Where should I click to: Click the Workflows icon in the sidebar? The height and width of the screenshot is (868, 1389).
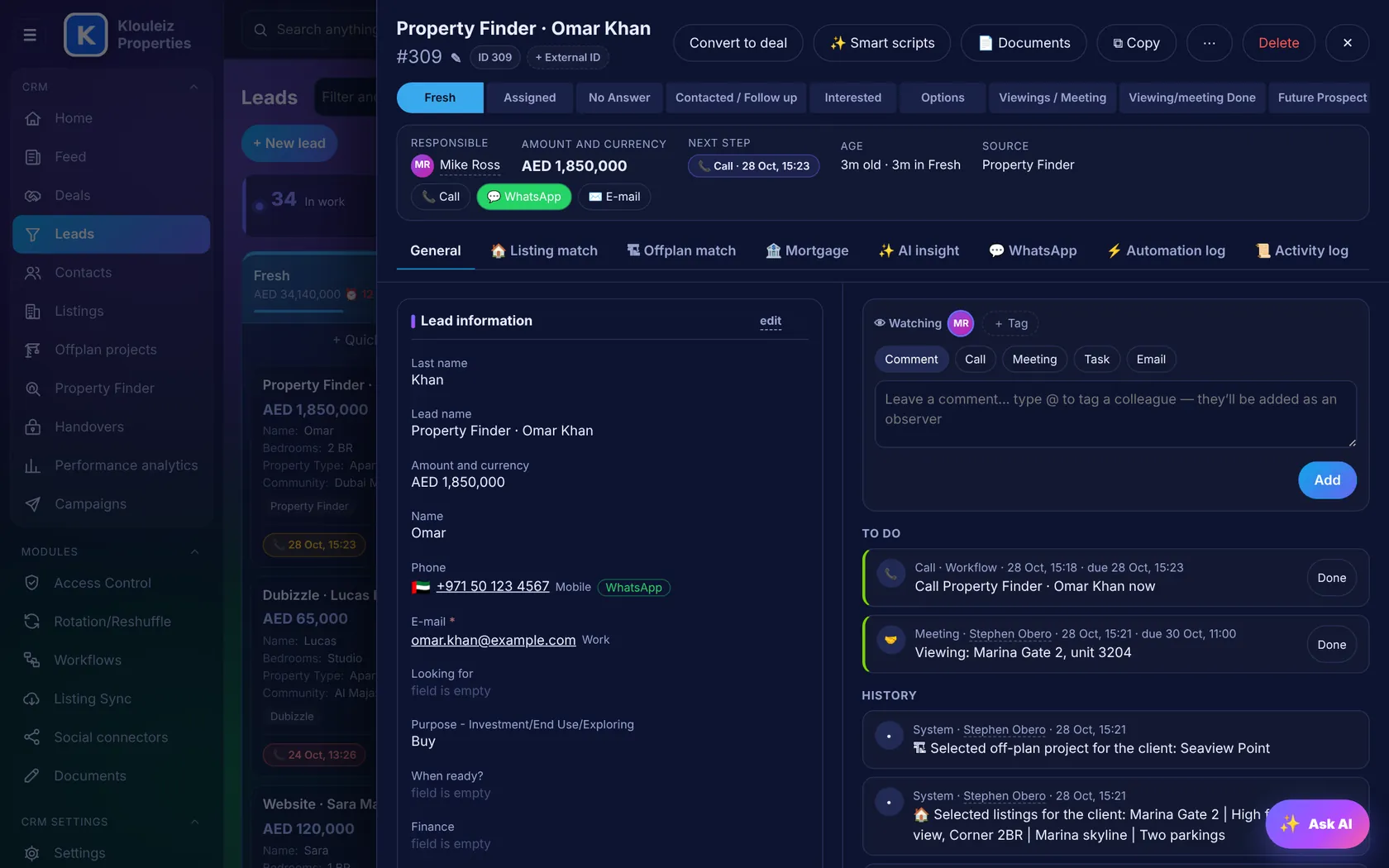click(32, 660)
